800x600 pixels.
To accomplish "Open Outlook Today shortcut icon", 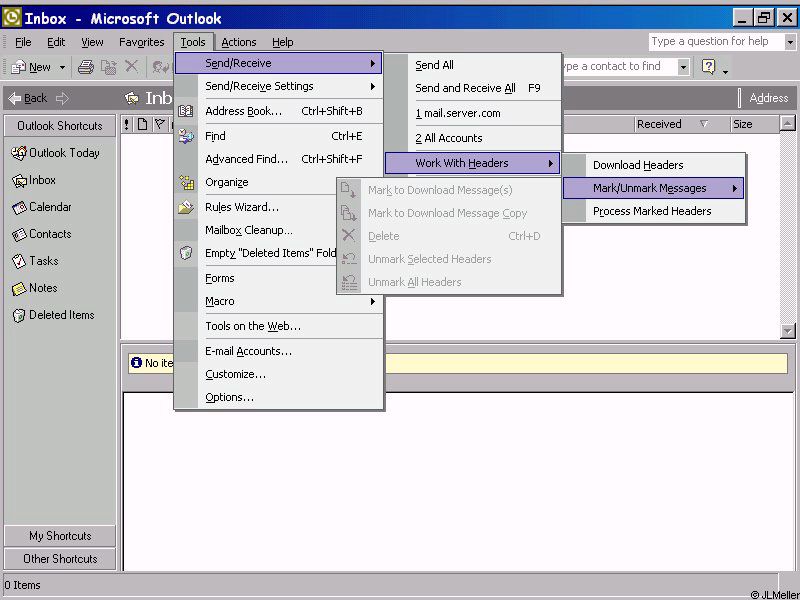I will click(20, 153).
